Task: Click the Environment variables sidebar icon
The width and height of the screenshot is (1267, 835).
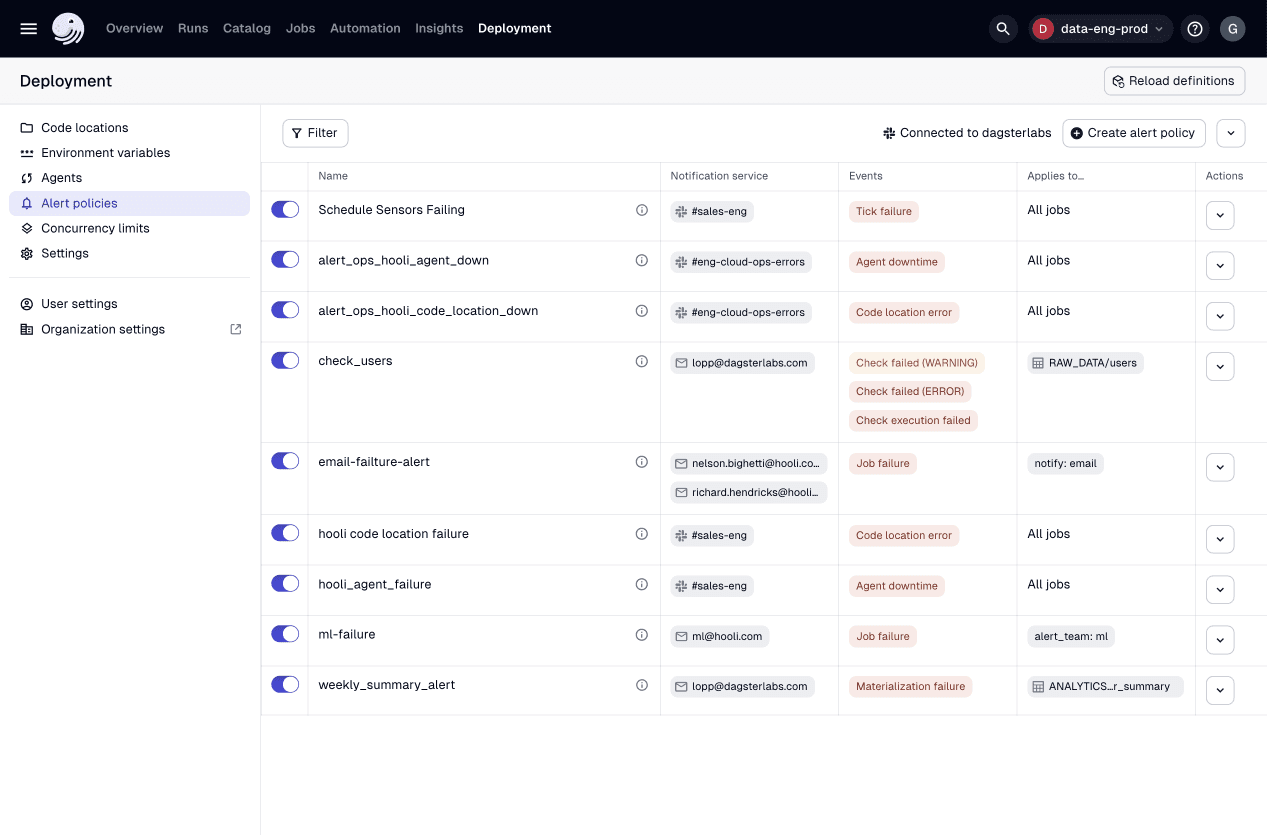Action: pos(27,152)
